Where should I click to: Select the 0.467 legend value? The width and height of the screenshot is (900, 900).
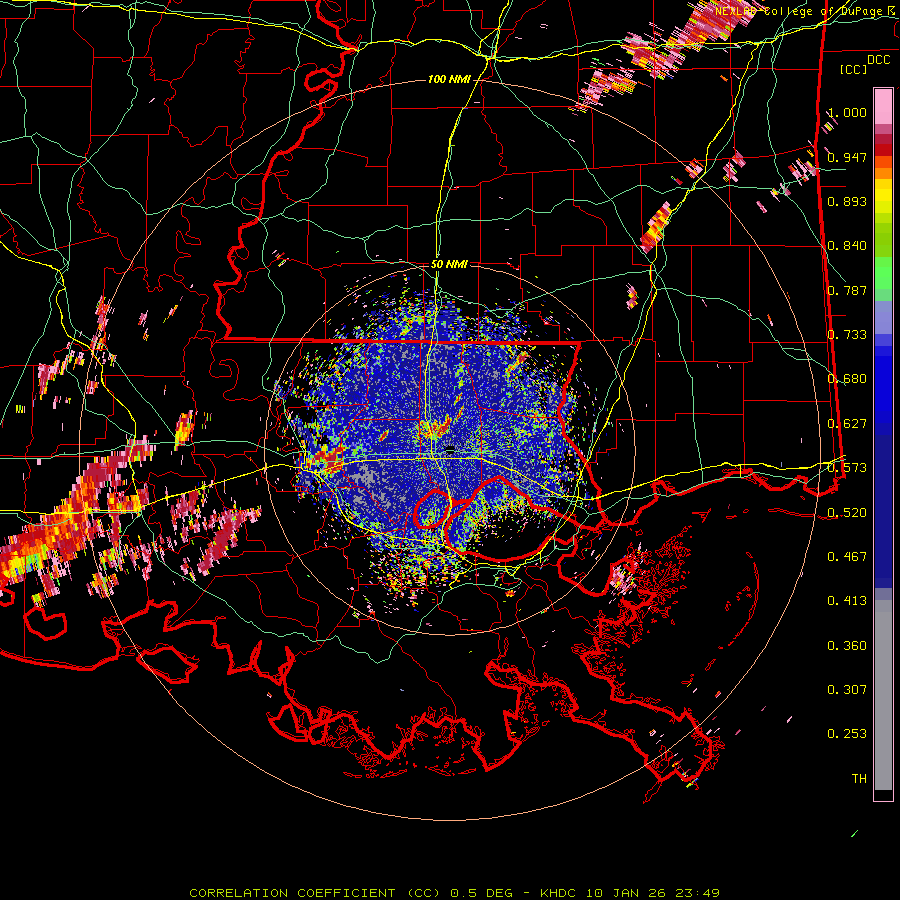(x=847, y=557)
